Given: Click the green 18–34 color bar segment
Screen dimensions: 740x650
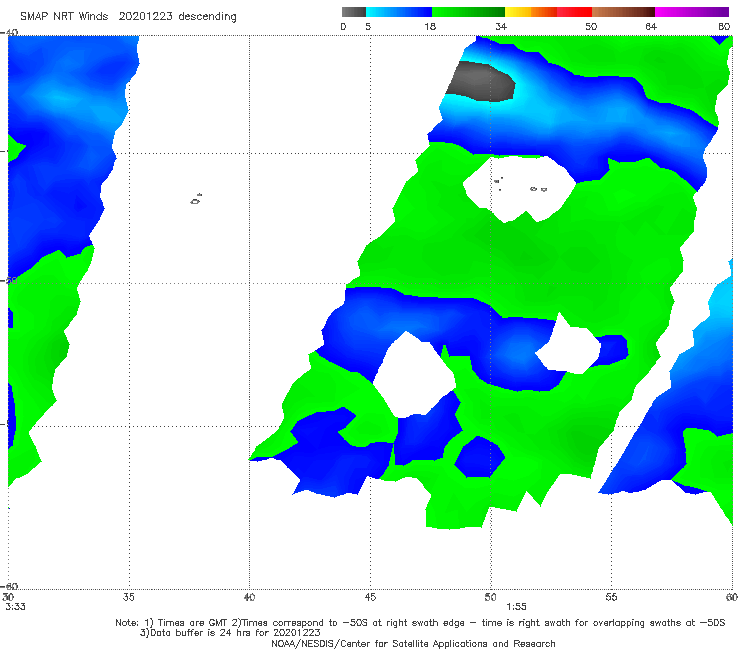Looking at the screenshot, I should click(469, 12).
